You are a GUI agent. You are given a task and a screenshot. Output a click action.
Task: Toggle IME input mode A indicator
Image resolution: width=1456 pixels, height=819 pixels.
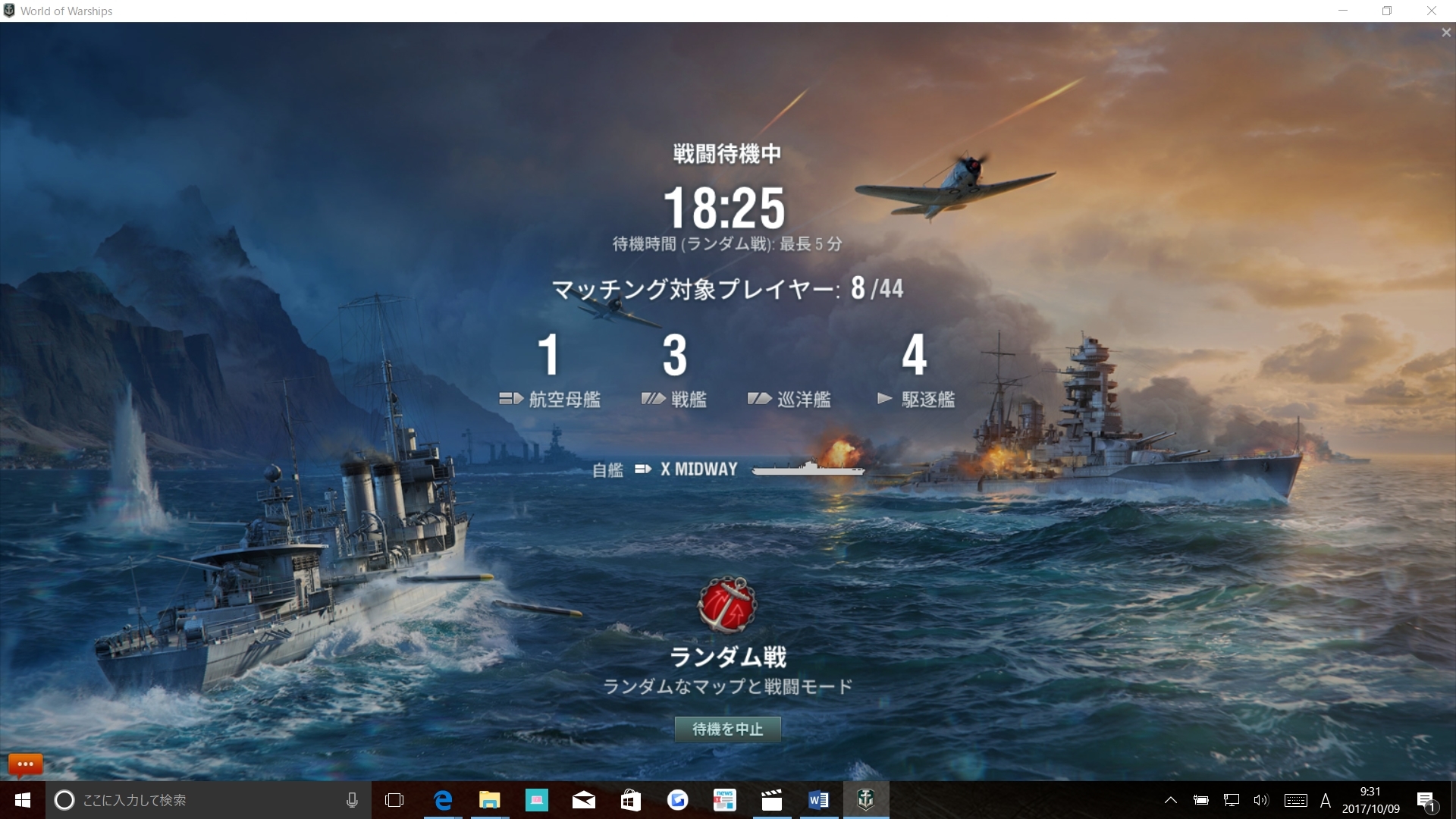click(x=1325, y=800)
